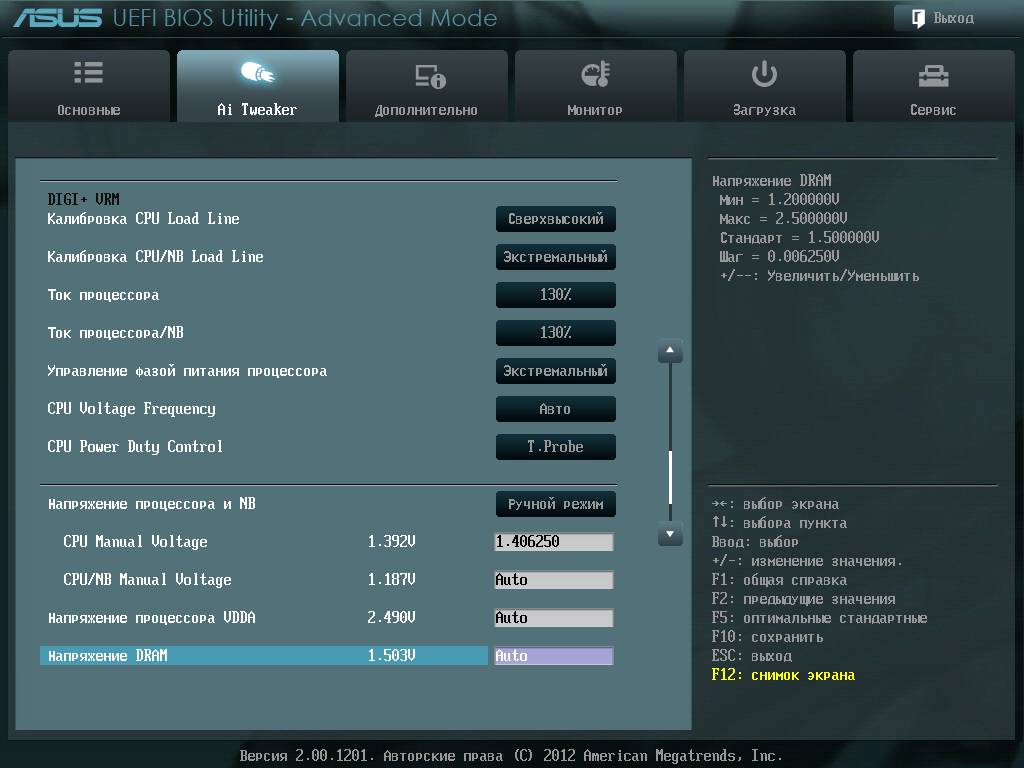Open CPU Load Line Сверхвысокий dropdown
The image size is (1024, 768).
coord(555,219)
